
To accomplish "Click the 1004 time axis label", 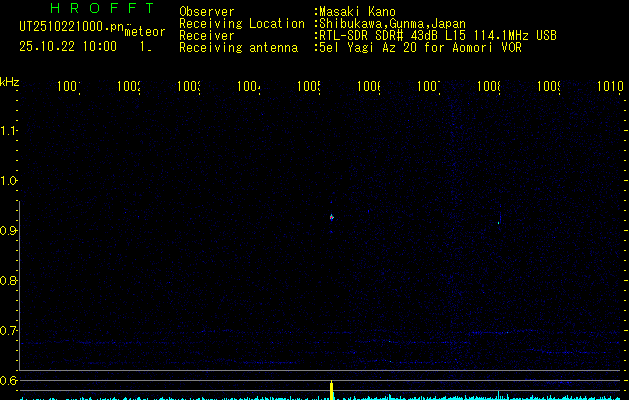I will point(249,87).
